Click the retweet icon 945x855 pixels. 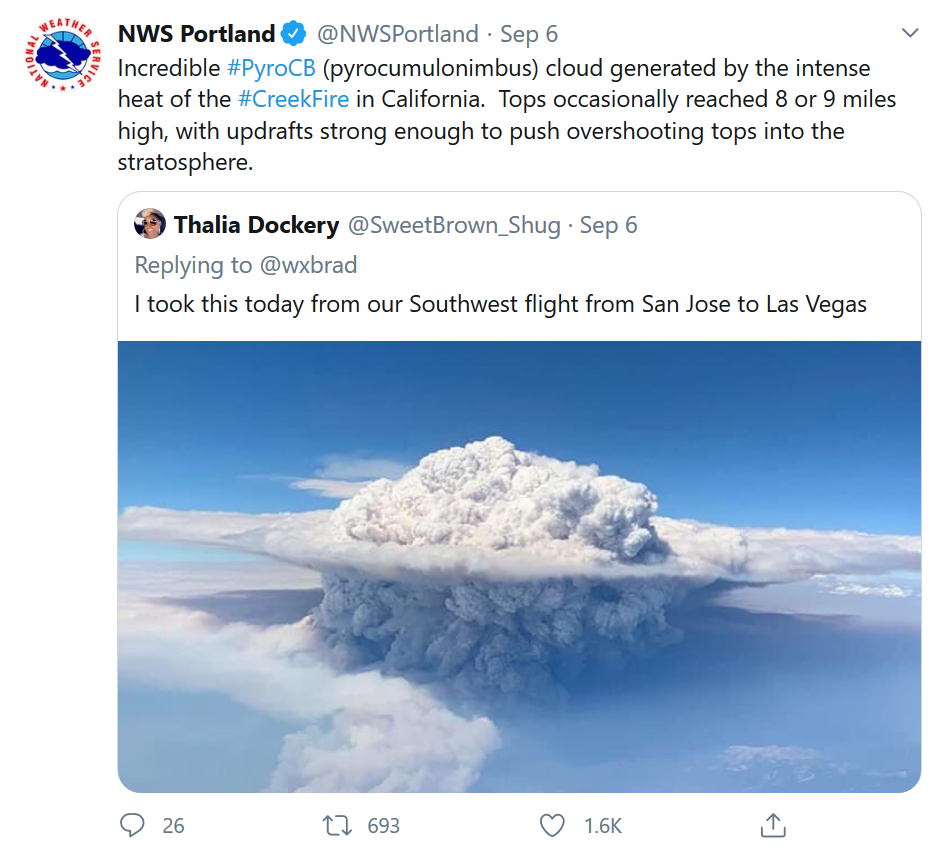coord(334,825)
